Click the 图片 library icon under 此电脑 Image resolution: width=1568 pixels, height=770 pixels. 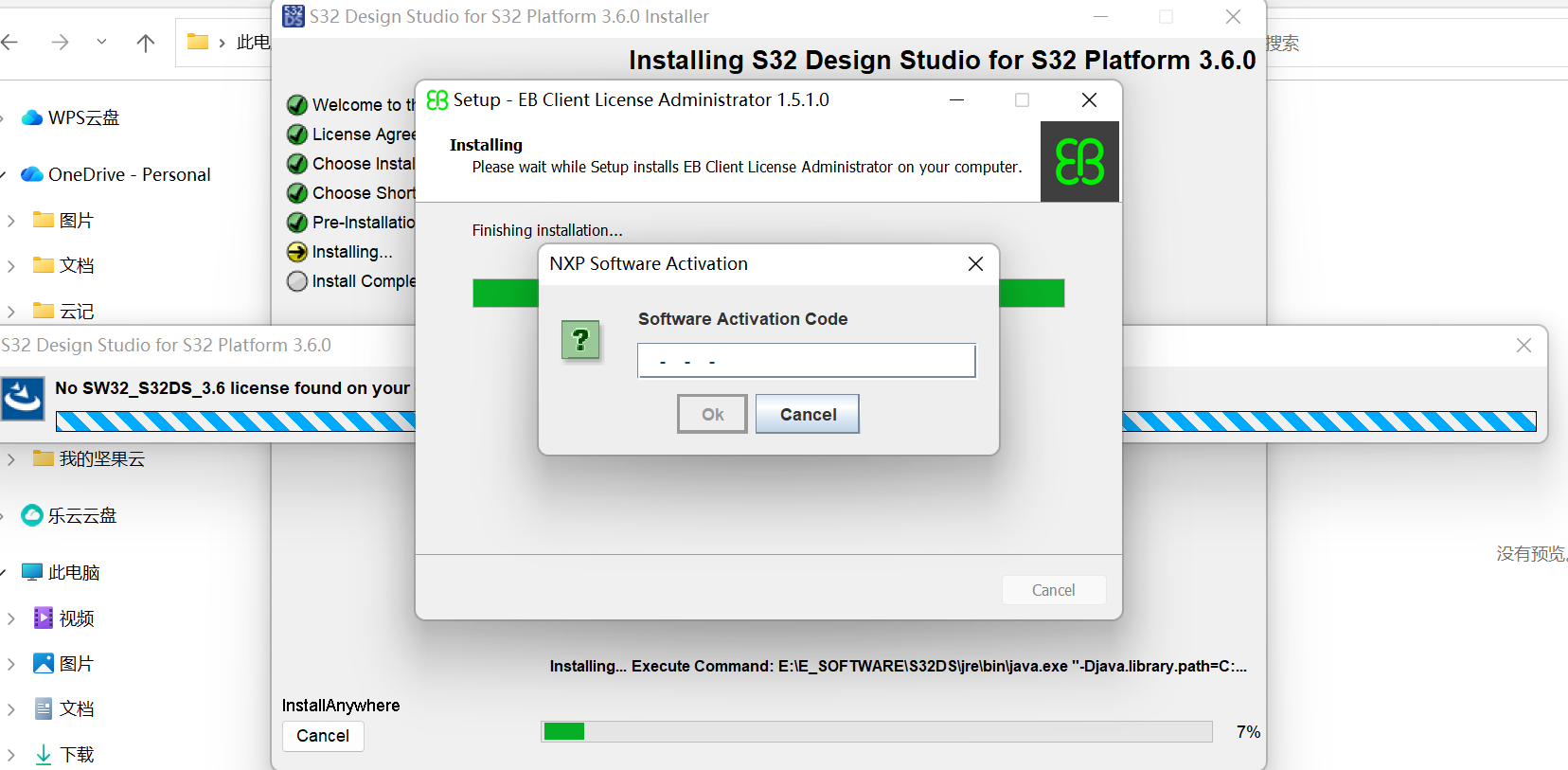coord(44,664)
